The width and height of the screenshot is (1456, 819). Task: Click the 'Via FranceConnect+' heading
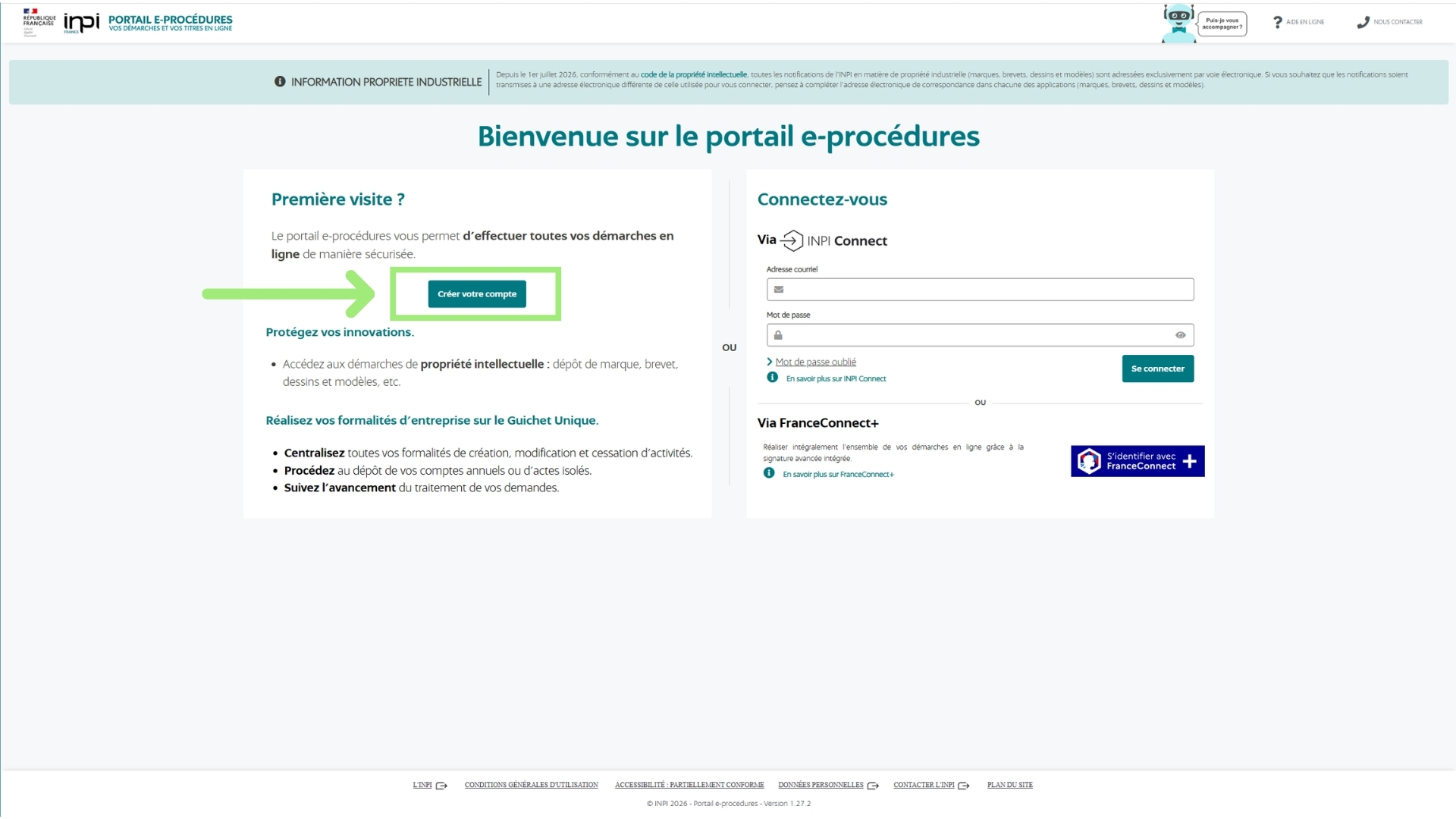click(x=817, y=423)
